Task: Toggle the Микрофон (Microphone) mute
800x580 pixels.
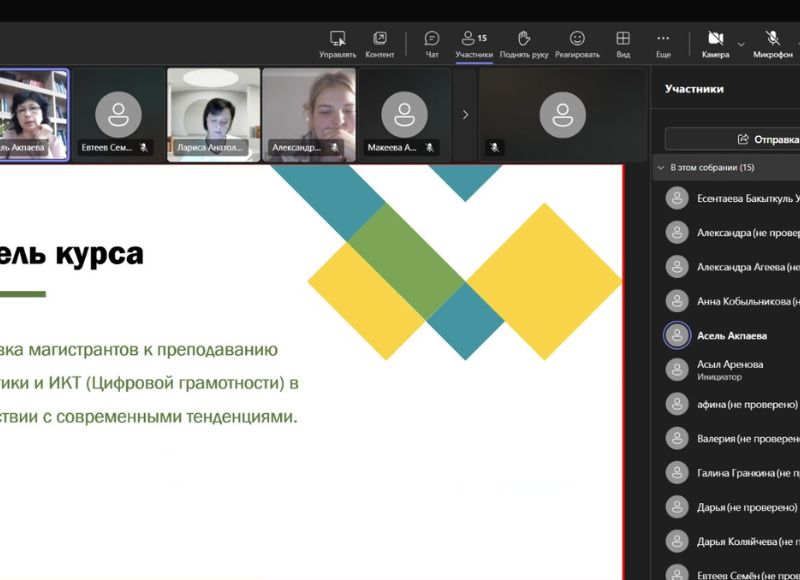Action: click(772, 44)
